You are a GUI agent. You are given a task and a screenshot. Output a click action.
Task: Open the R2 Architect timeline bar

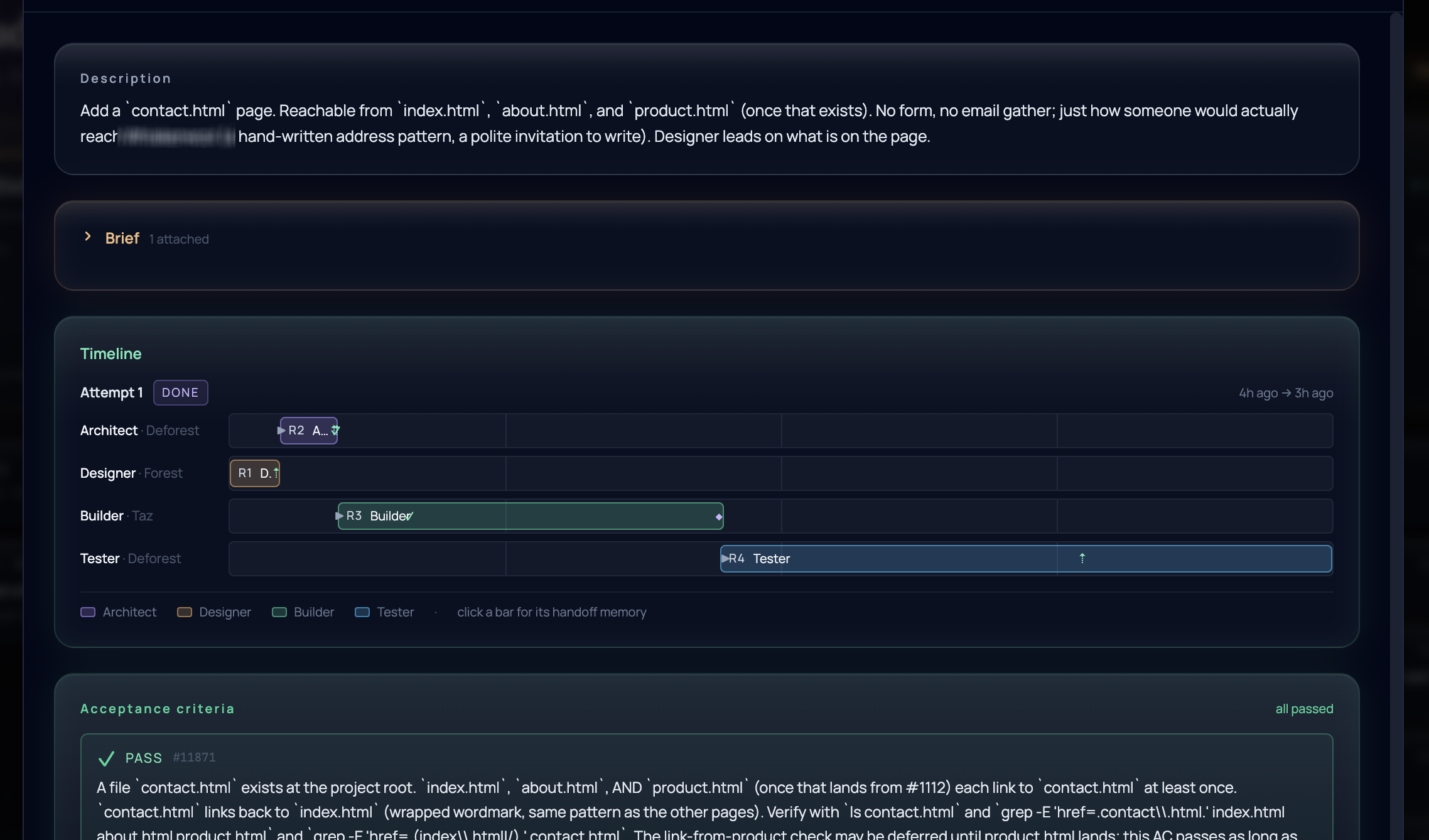[308, 430]
